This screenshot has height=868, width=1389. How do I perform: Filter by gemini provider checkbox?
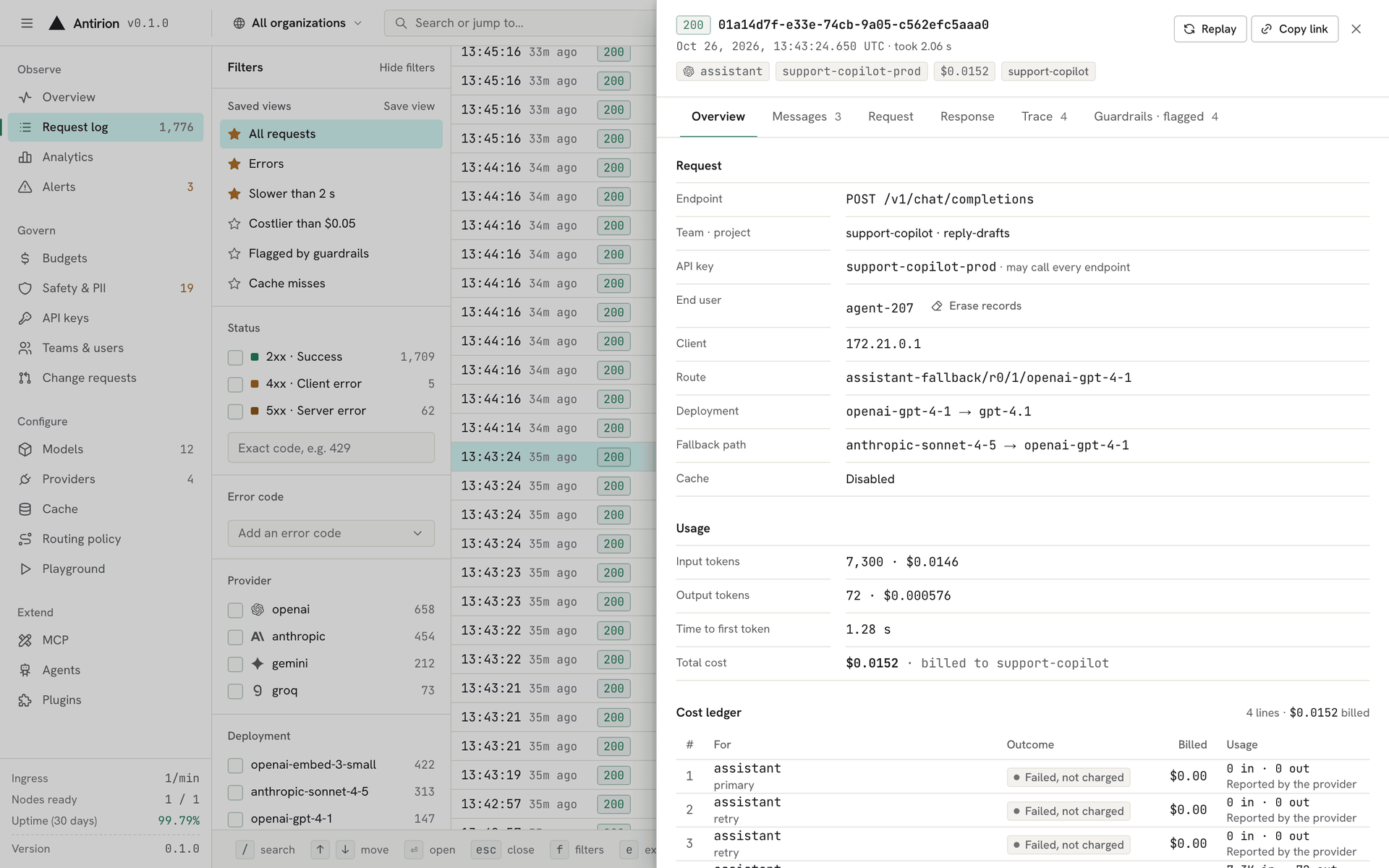coord(235,664)
